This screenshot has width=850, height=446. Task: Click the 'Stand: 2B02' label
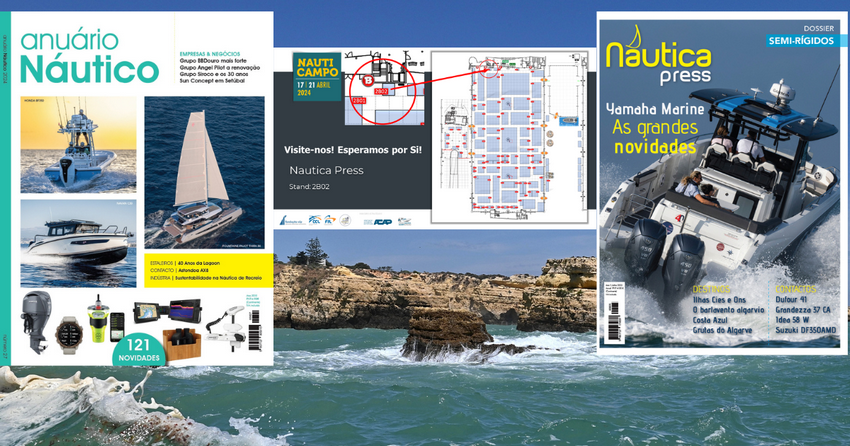point(309,186)
